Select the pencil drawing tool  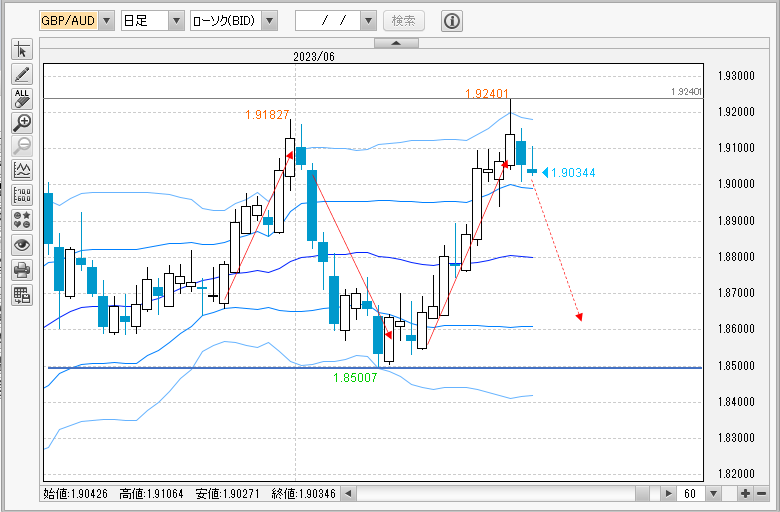click(22, 74)
